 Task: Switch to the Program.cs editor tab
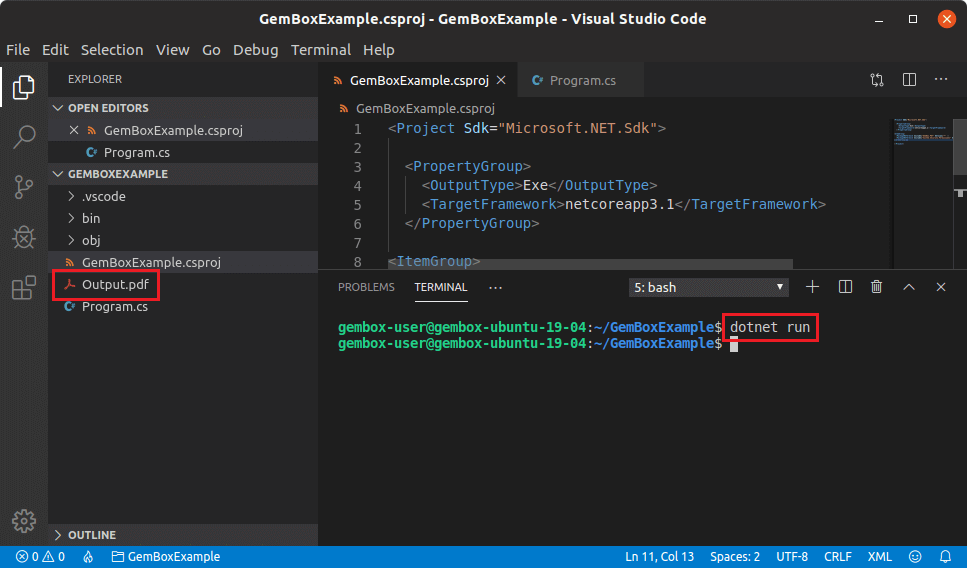[581, 80]
